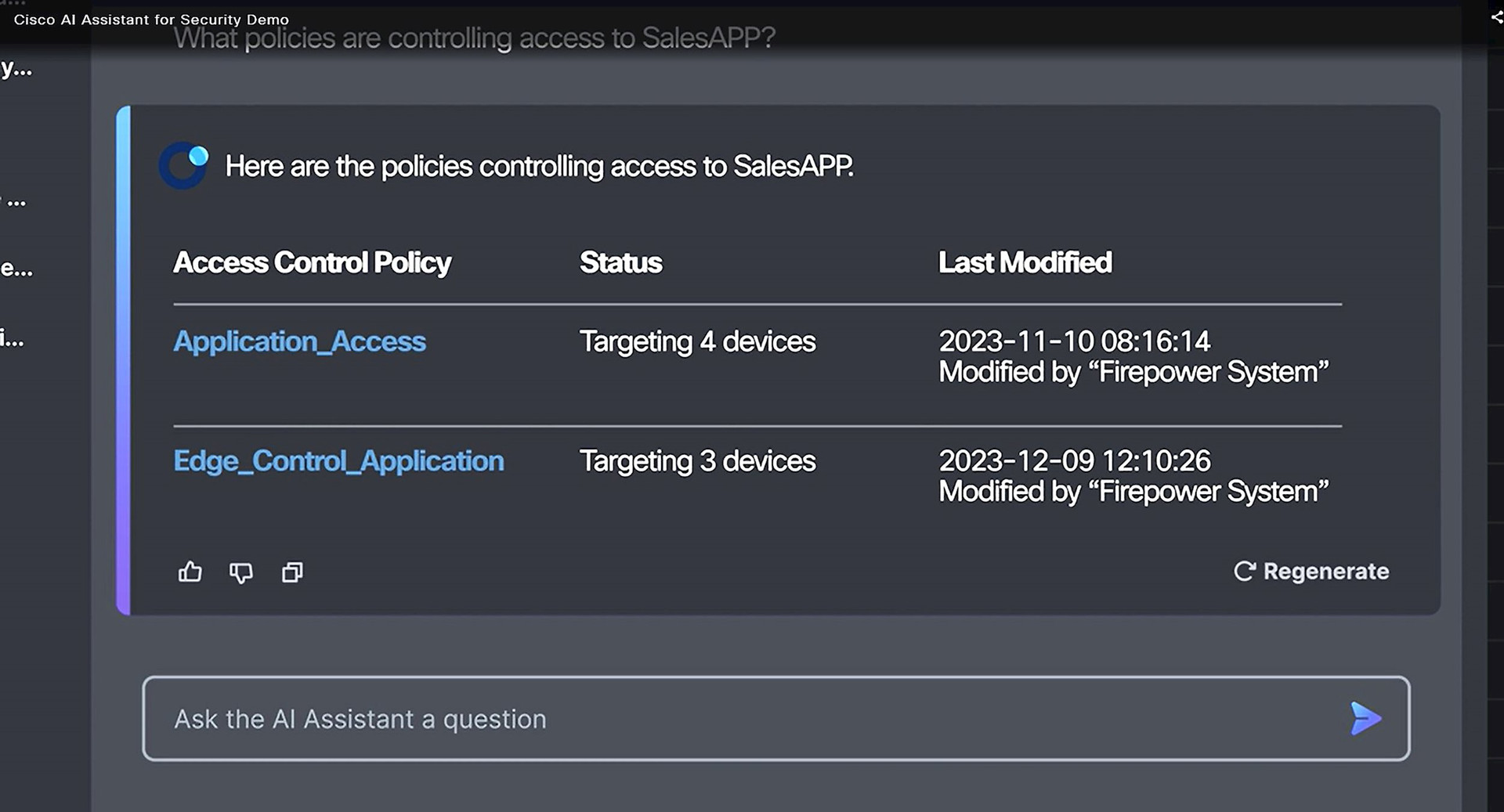
Task: Focus the Ask the AI Assistant input field
Action: click(x=775, y=718)
